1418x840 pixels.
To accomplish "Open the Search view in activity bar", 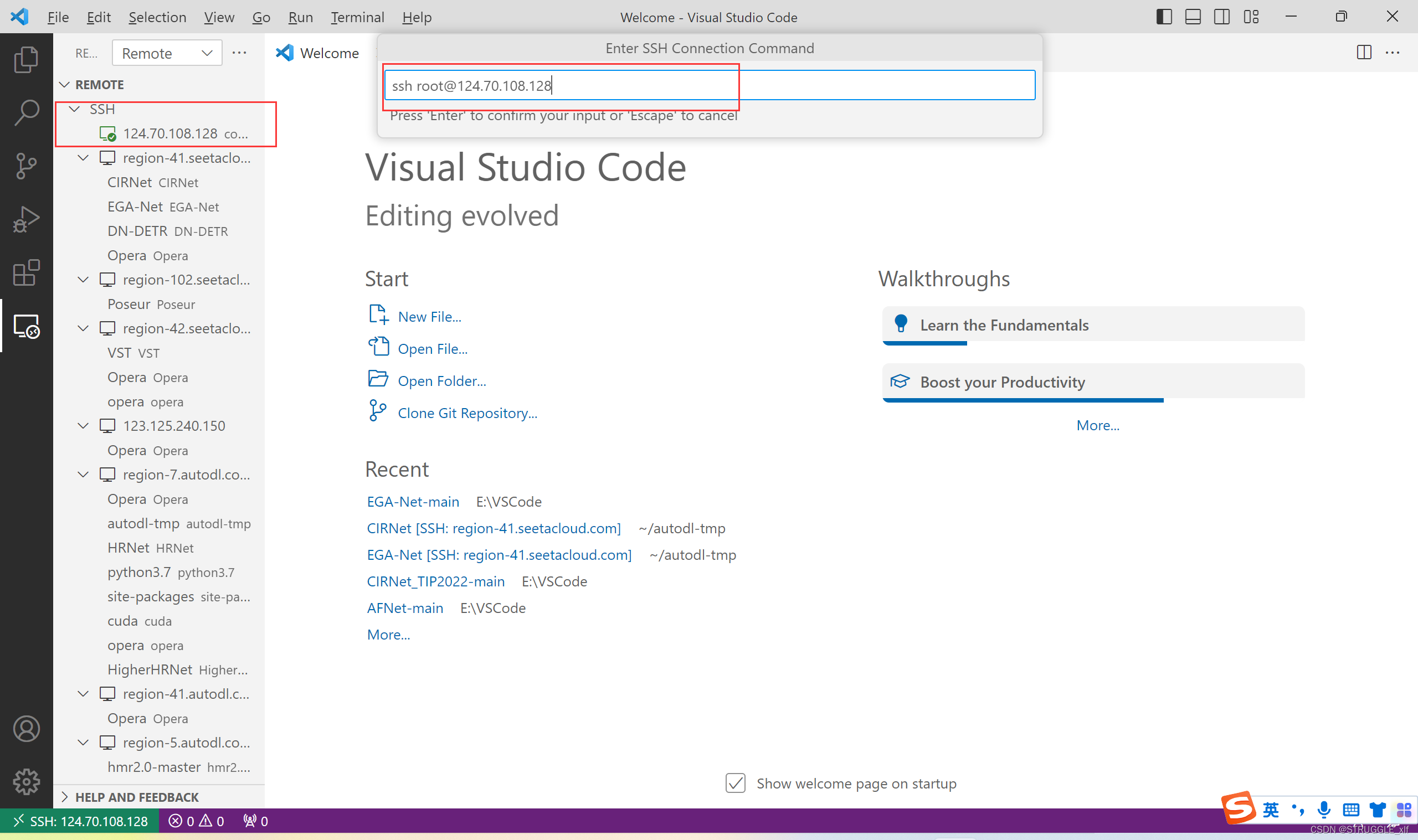I will click(x=26, y=112).
